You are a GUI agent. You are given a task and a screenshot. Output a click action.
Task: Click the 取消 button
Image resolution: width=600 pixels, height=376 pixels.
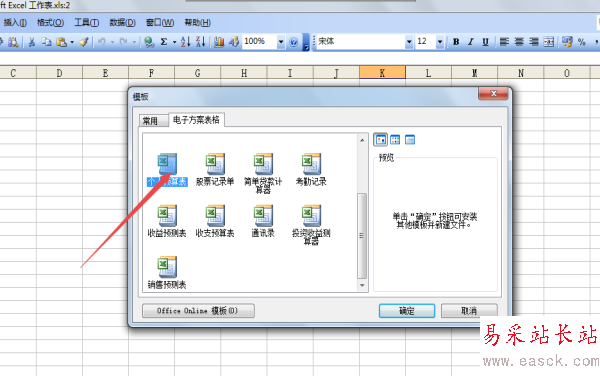[469, 311]
